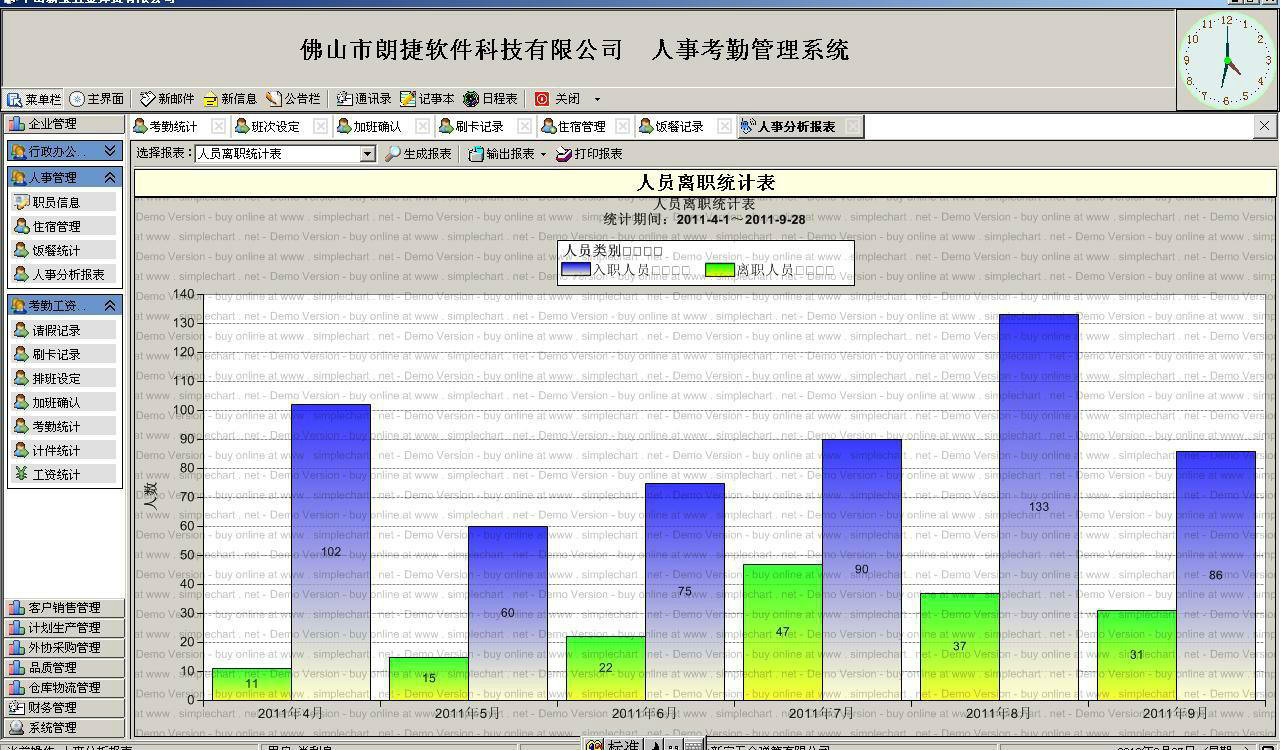Open 饭餐统计 in the sidebar
Screen dimensions: 1280x750
[x=64, y=250]
